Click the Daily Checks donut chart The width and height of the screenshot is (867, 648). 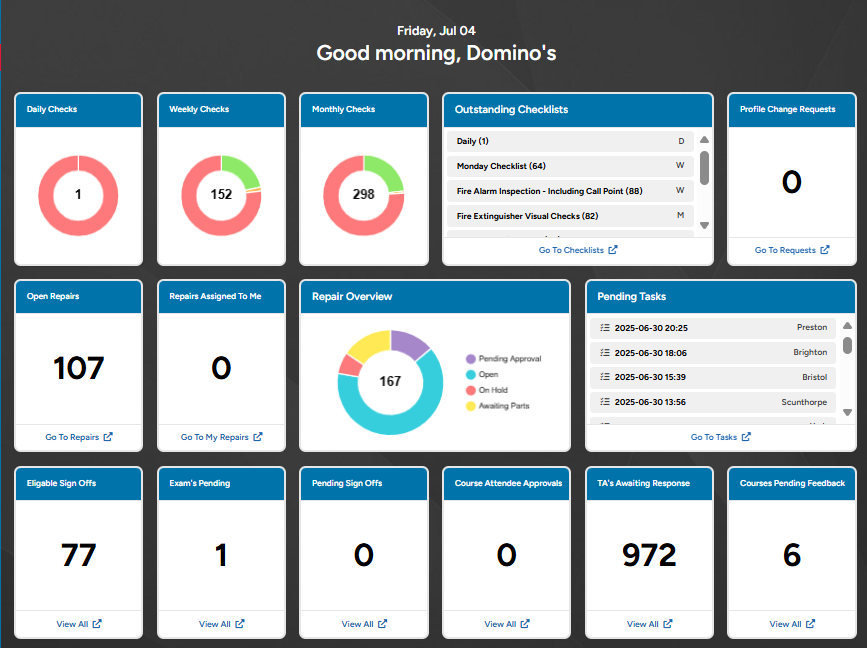(79, 195)
